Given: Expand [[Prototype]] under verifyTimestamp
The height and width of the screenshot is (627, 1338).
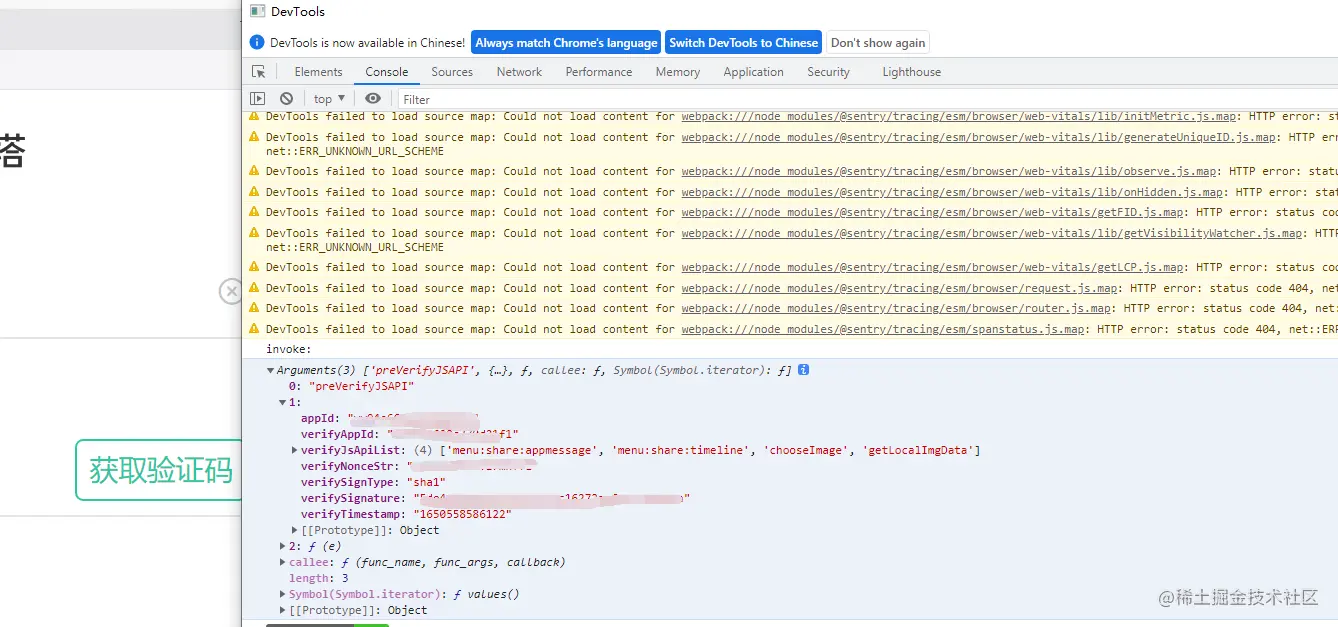Looking at the screenshot, I should [294, 530].
